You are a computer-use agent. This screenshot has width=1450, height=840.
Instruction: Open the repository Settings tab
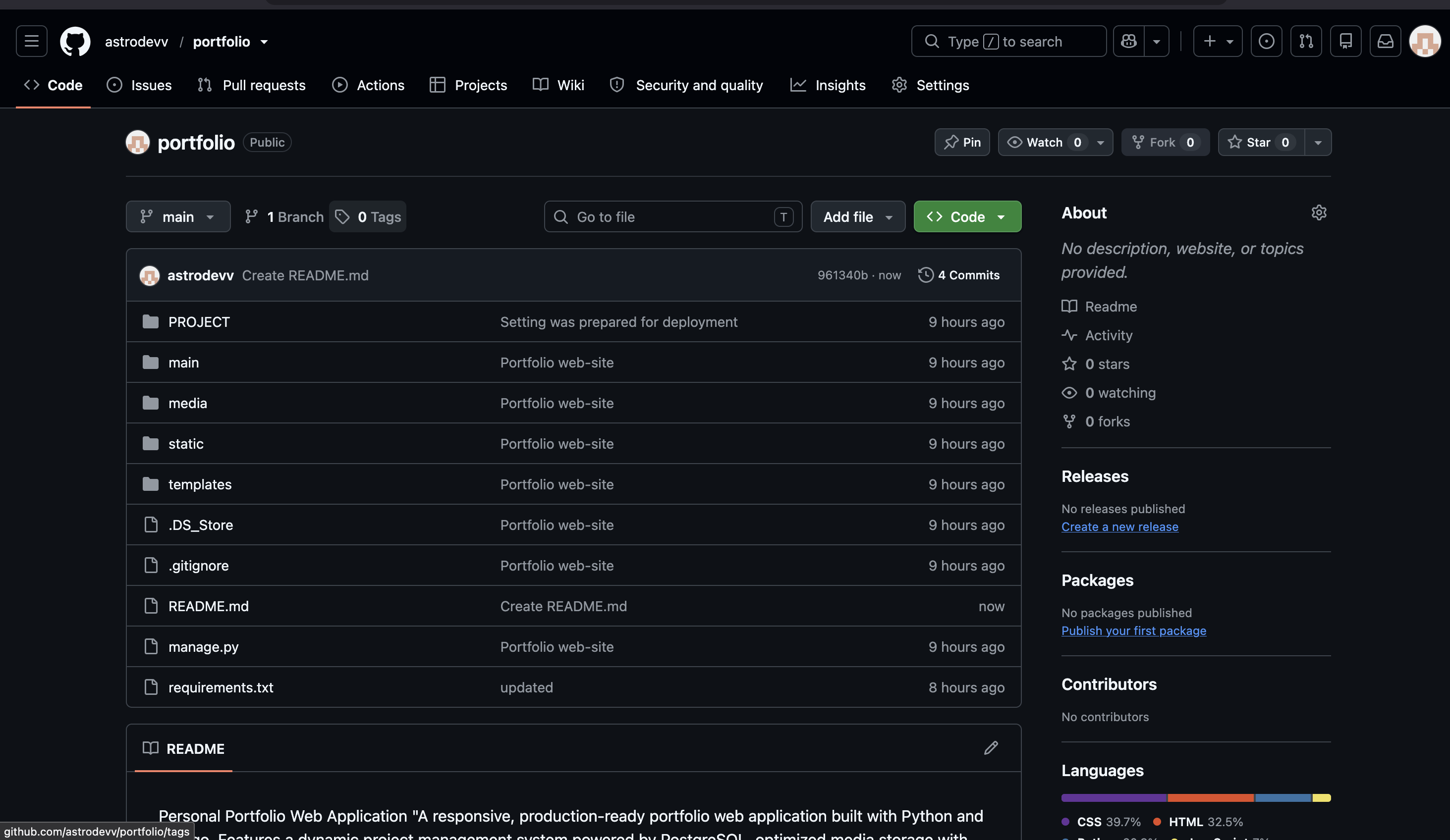pyautogui.click(x=931, y=85)
